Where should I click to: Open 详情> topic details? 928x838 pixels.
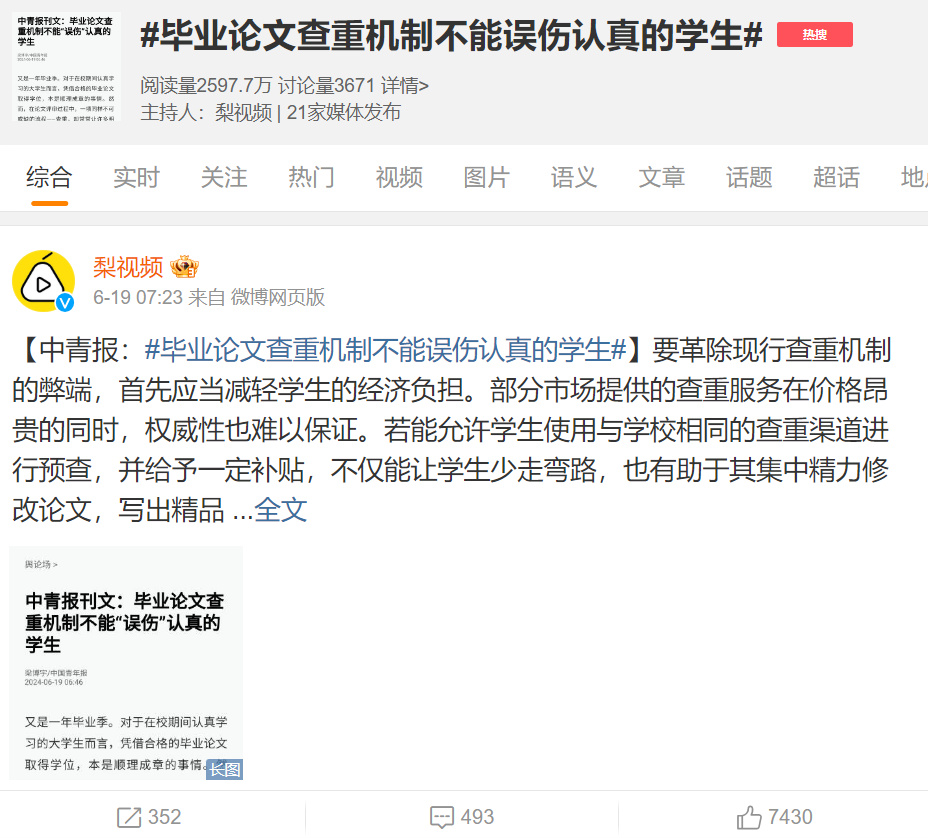pyautogui.click(x=404, y=86)
